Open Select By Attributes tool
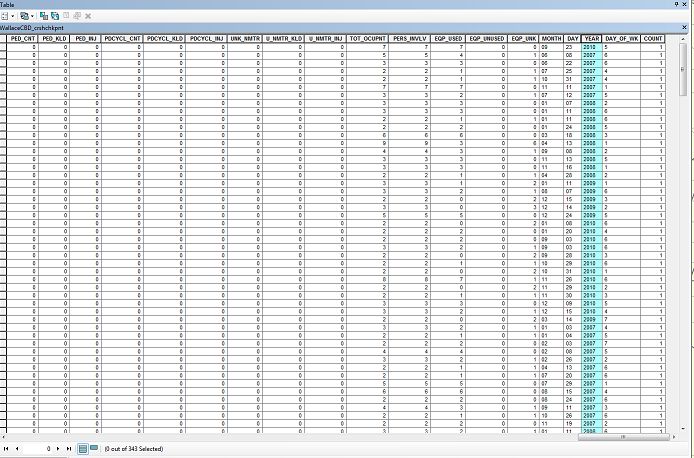Screen dimensions: 694x458 [44, 16]
